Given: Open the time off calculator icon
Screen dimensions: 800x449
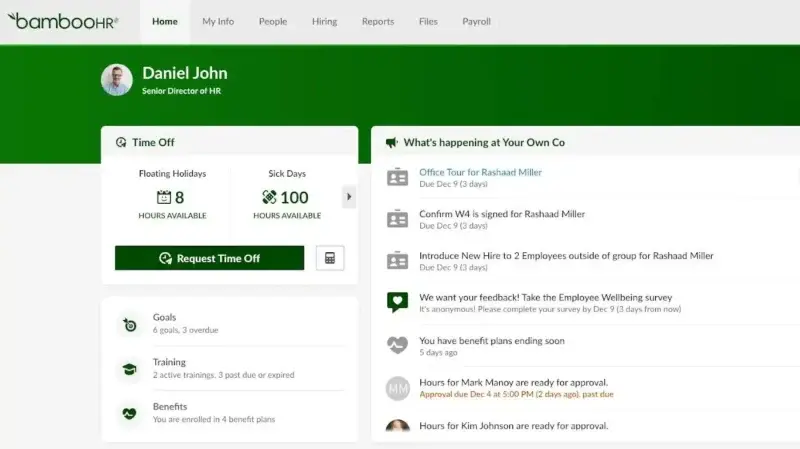Looking at the screenshot, I should click(x=330, y=258).
